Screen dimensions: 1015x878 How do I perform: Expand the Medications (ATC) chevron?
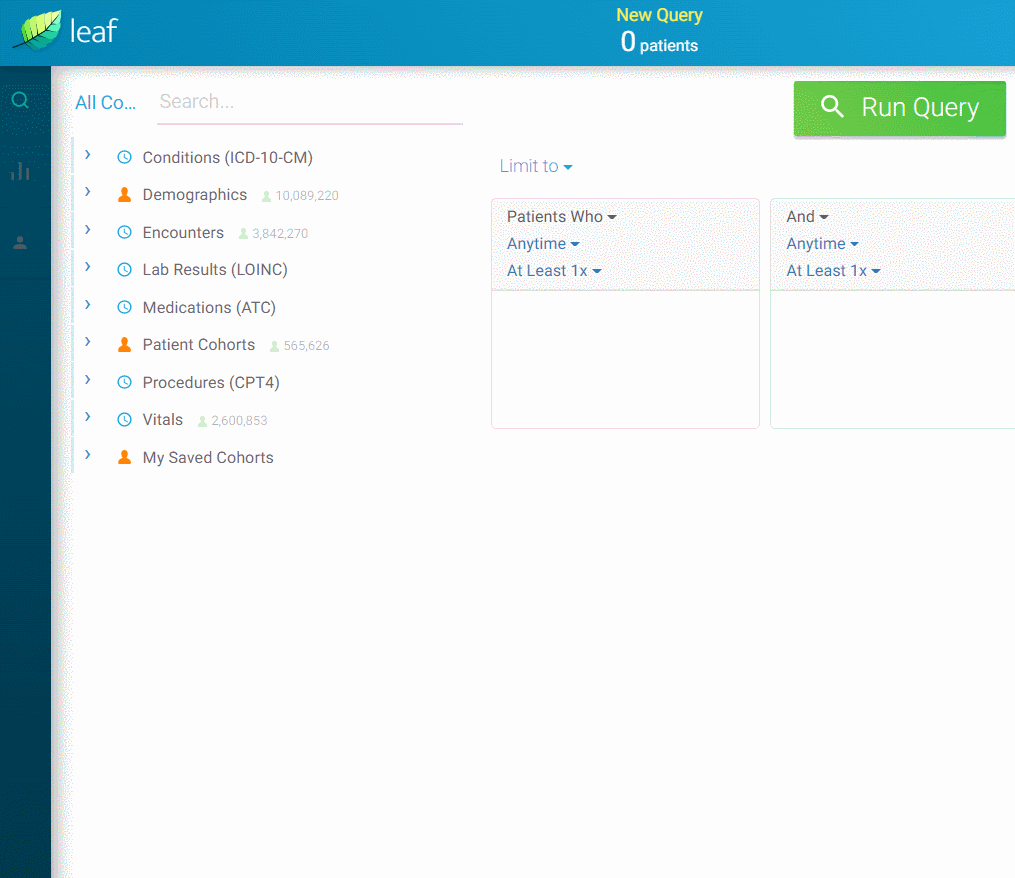(x=88, y=305)
